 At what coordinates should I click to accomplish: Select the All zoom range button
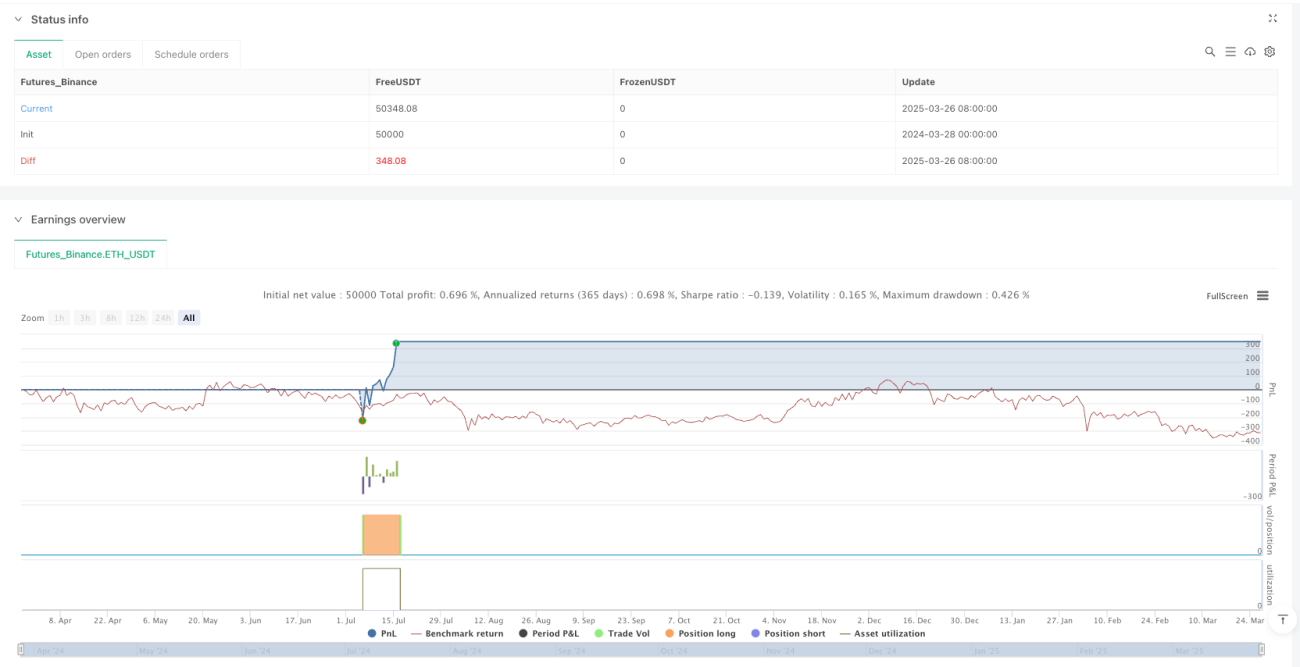click(189, 318)
